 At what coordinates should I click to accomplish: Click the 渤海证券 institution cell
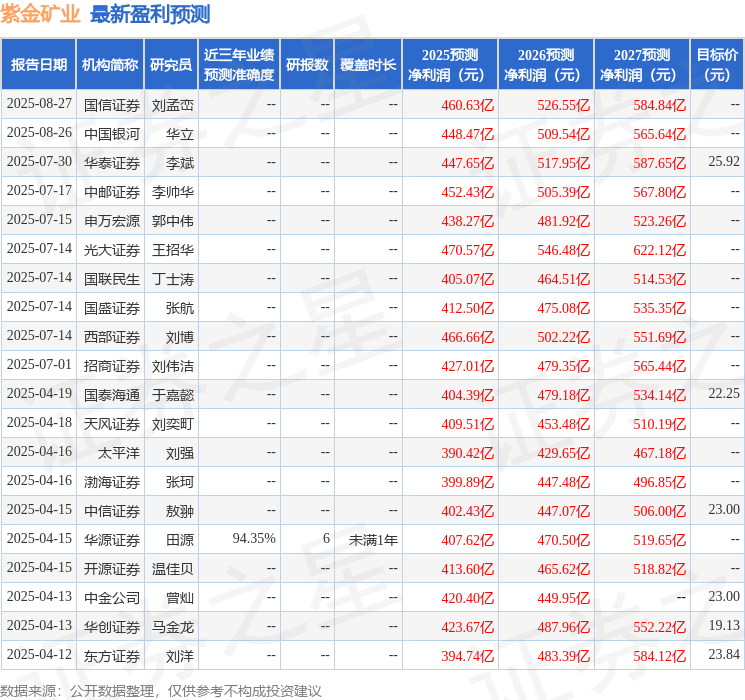(112, 482)
